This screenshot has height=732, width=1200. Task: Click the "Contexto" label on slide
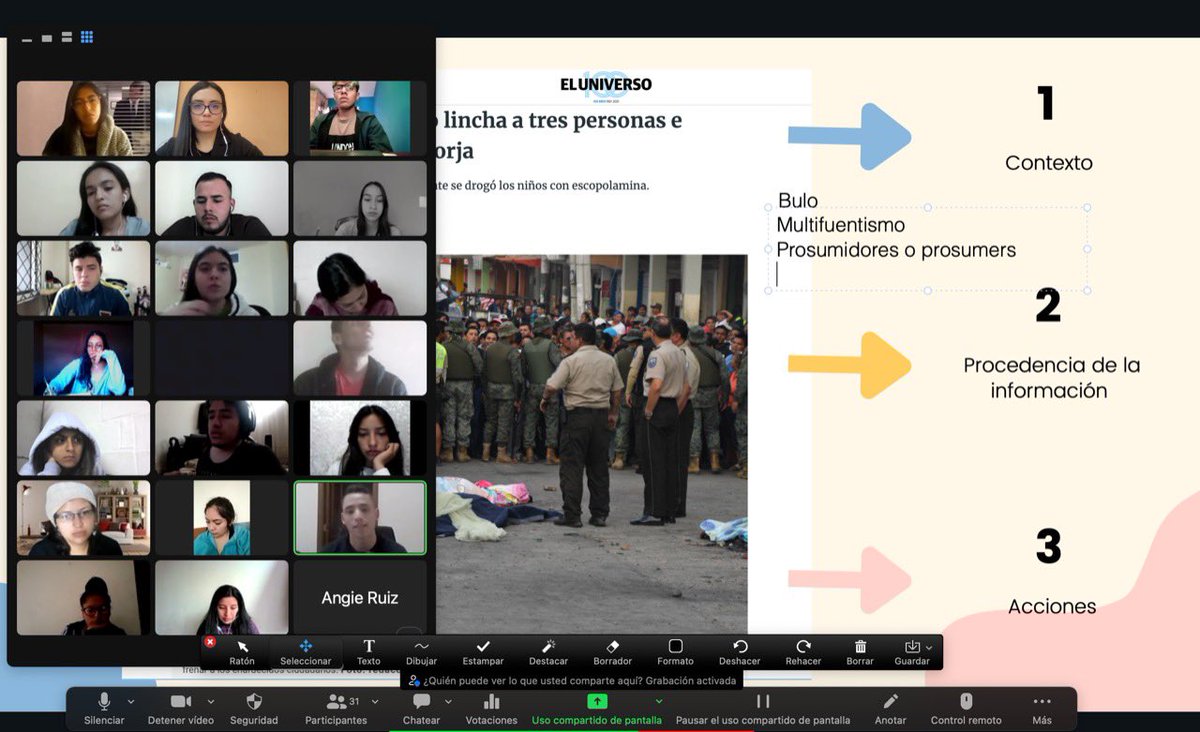pos(1049,163)
